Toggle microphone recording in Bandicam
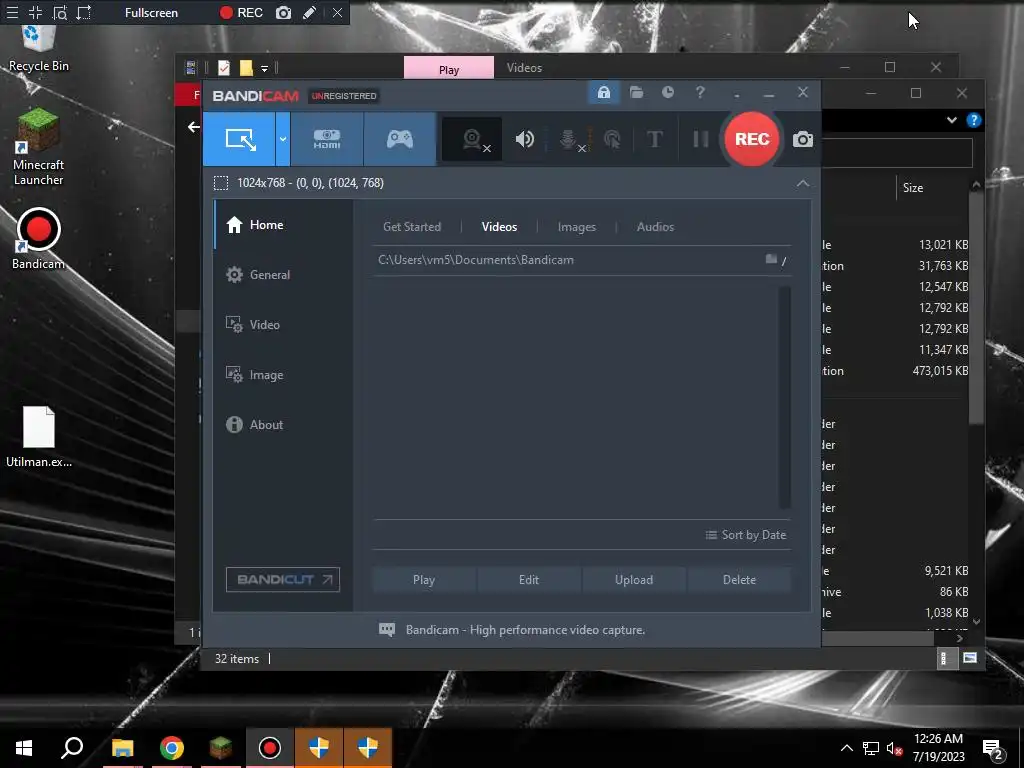The width and height of the screenshot is (1024, 768). [x=569, y=139]
